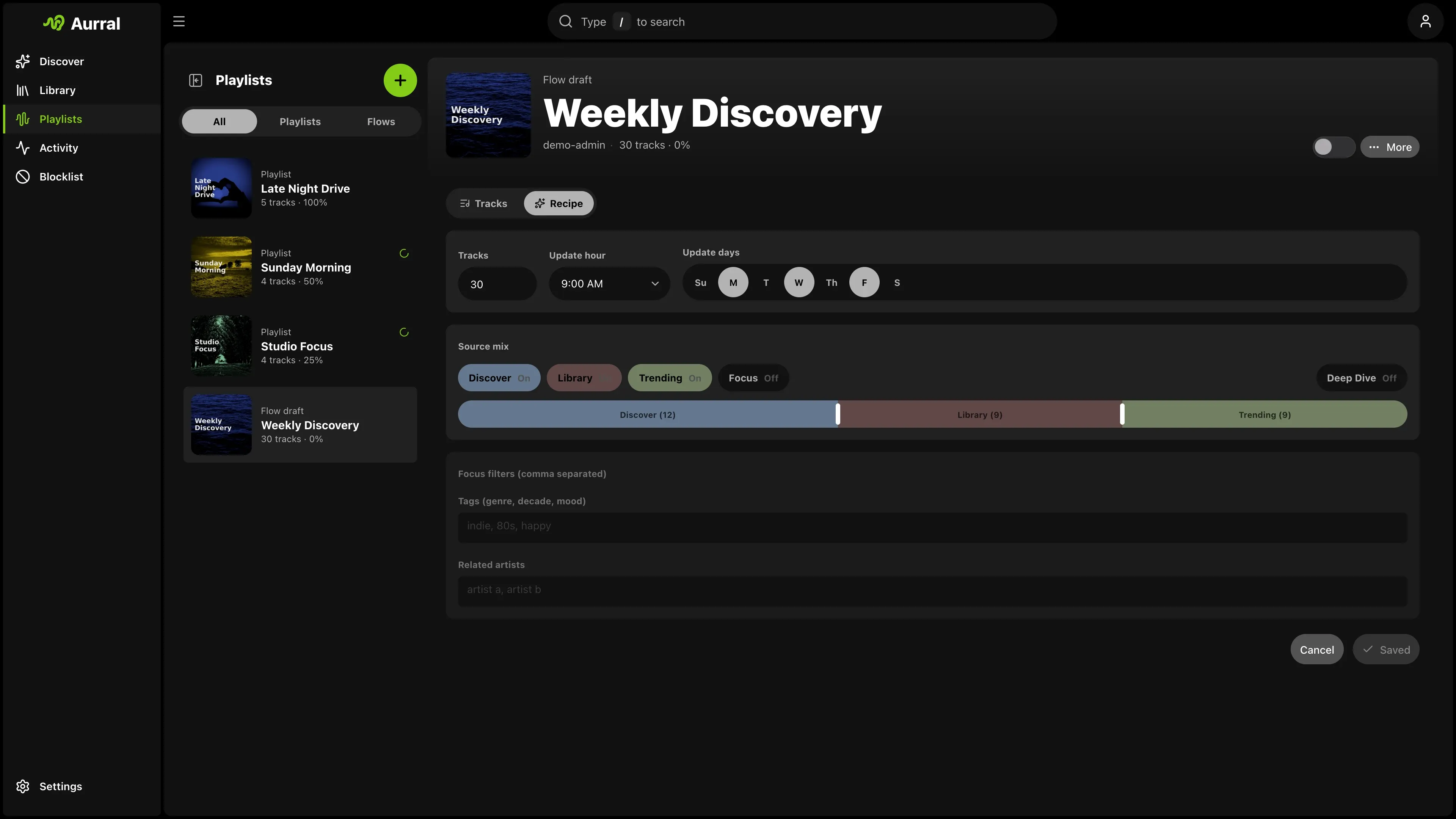Click the Activity pulse icon in sidebar
1456x819 pixels.
(23, 148)
